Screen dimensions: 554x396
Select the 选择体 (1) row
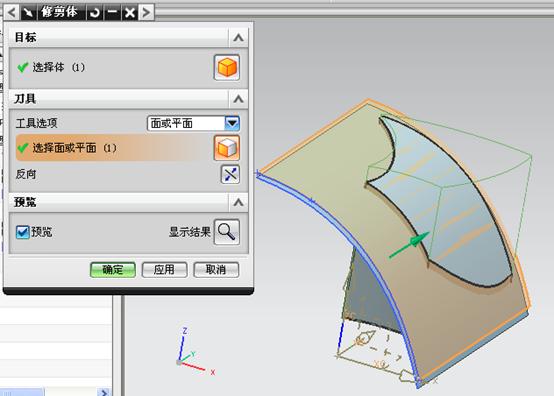pyautogui.click(x=129, y=67)
